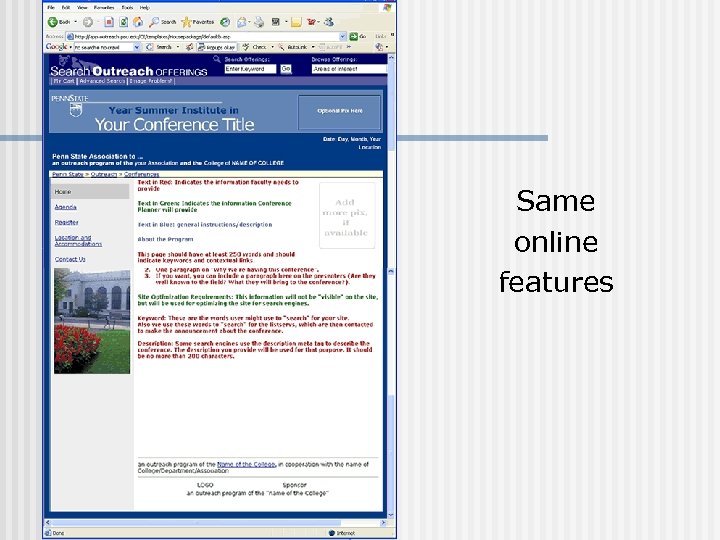
Task: Open the Favorites menu
Action: pos(104,7)
